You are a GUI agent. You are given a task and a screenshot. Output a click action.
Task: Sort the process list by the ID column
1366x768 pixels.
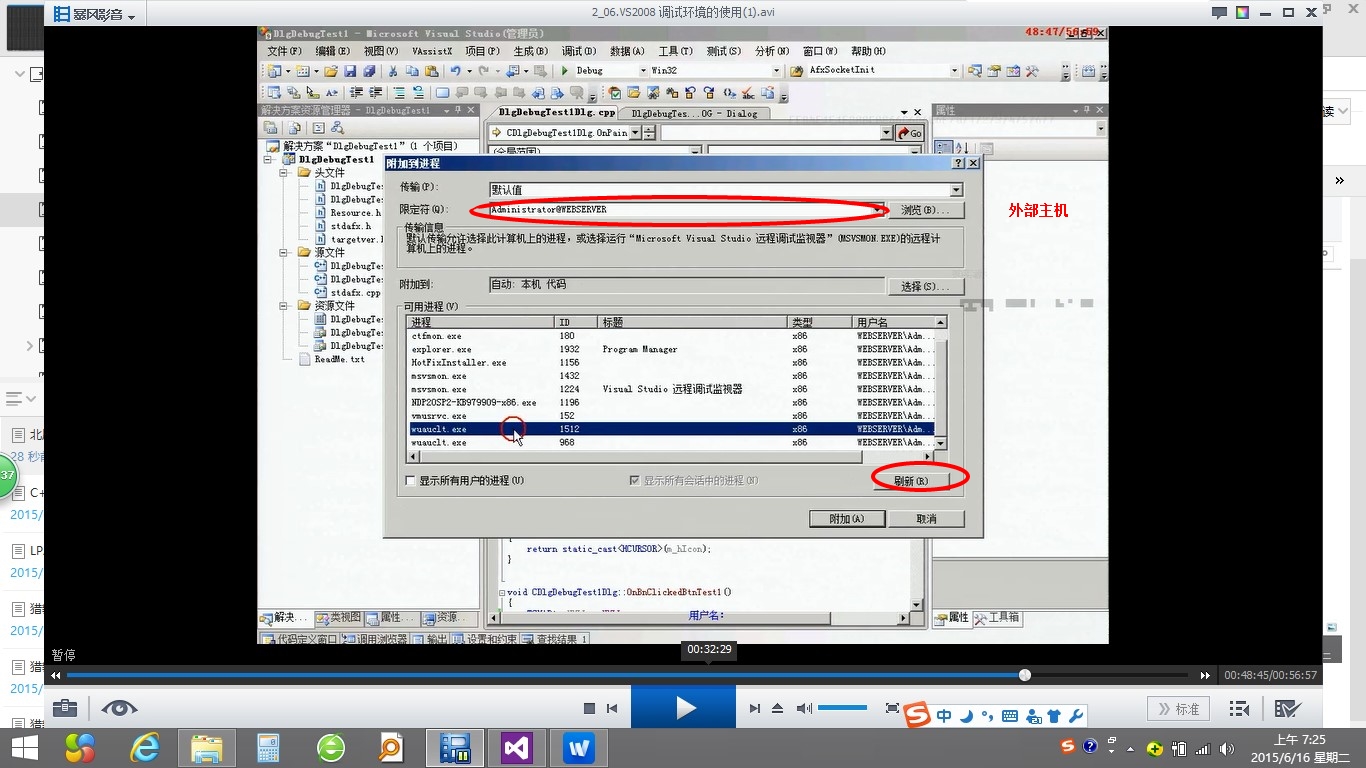click(576, 322)
